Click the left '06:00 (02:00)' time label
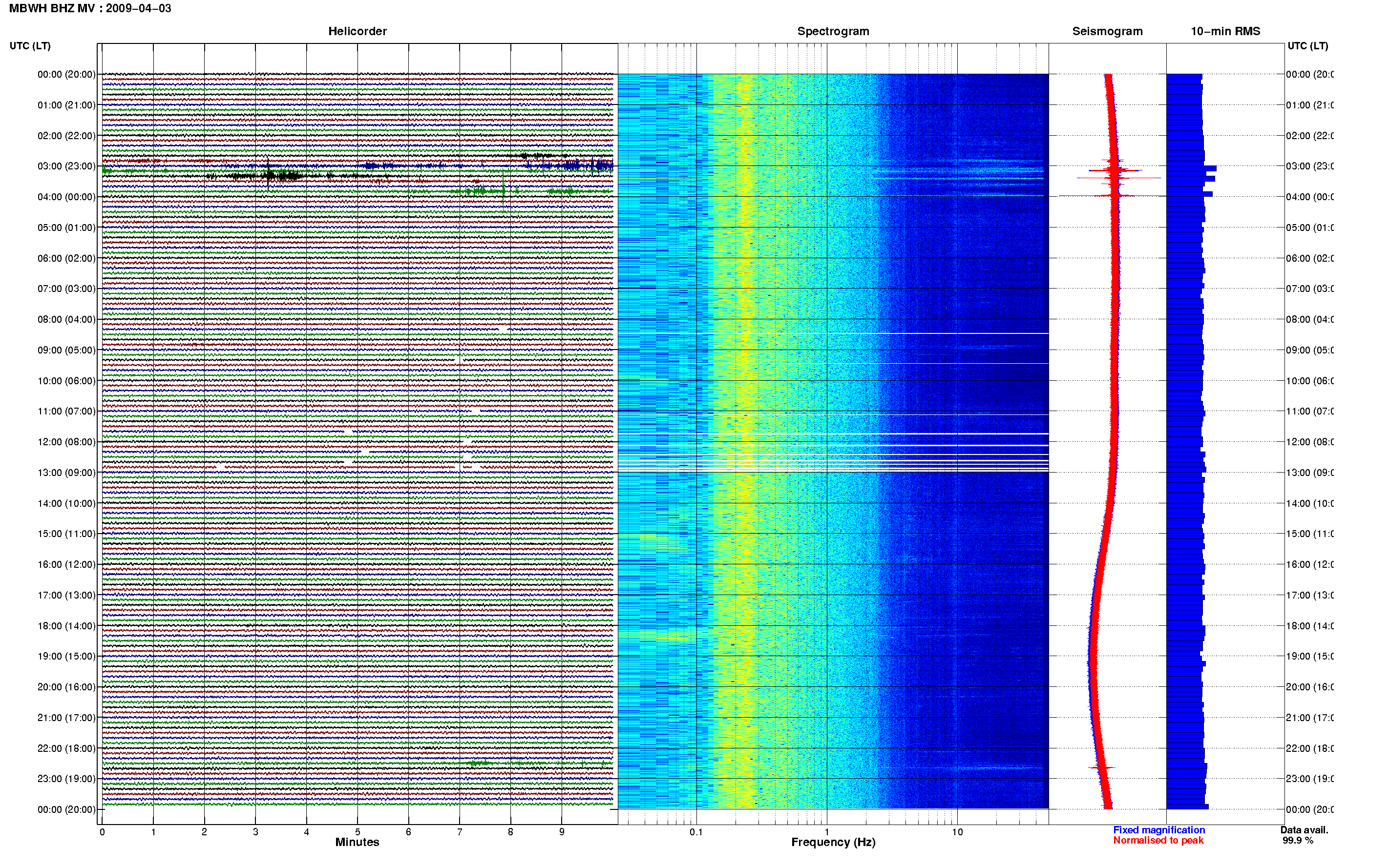 (x=66, y=258)
